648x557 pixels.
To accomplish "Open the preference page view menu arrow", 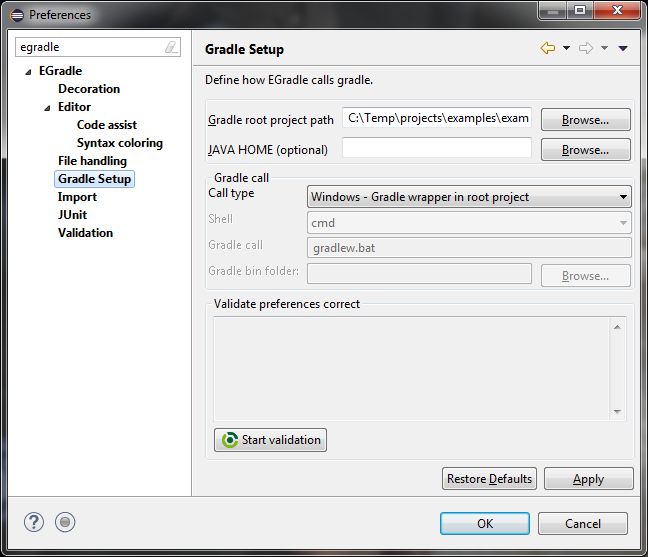I will (623, 49).
